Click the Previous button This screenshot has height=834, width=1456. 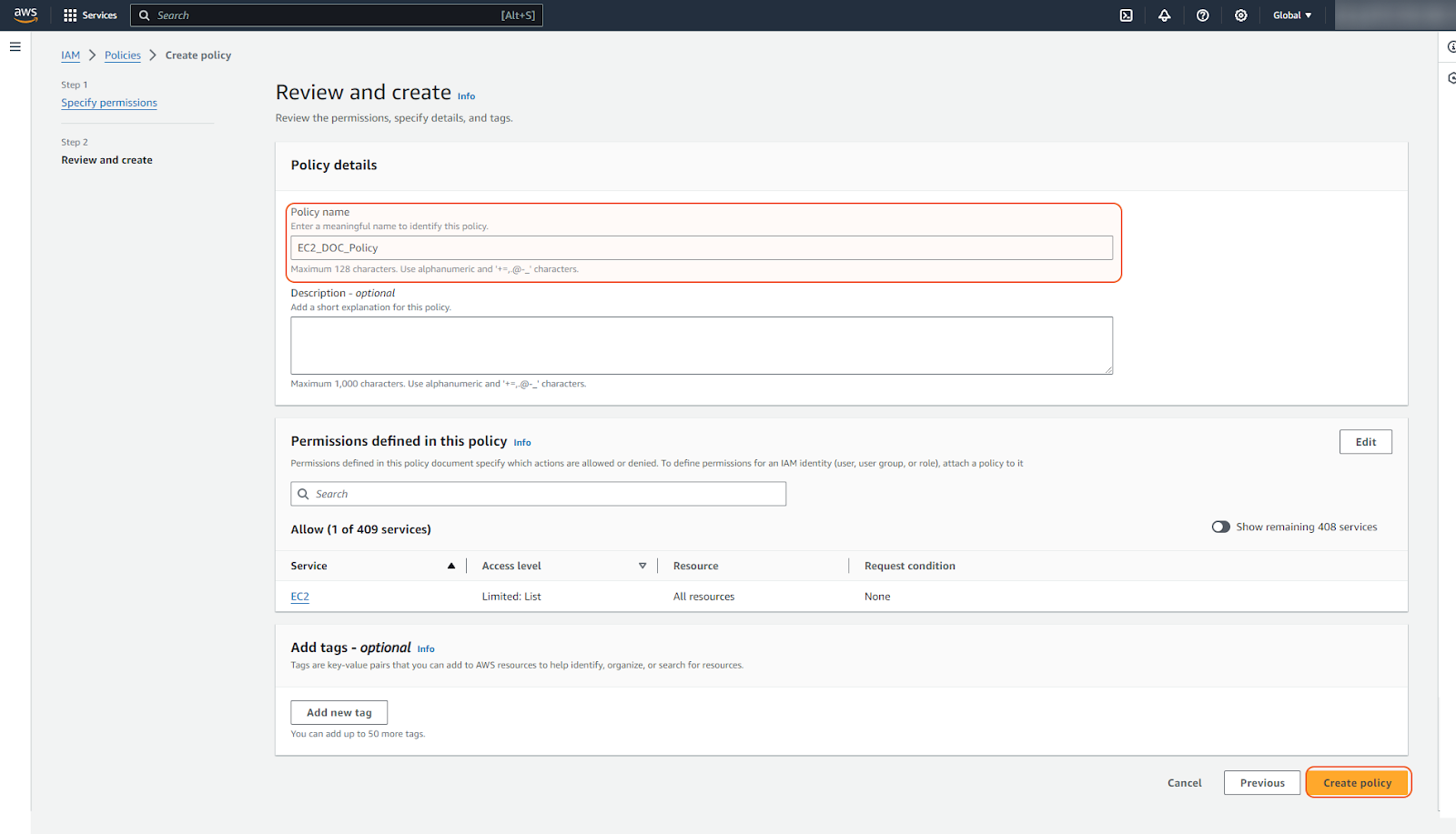click(x=1261, y=782)
